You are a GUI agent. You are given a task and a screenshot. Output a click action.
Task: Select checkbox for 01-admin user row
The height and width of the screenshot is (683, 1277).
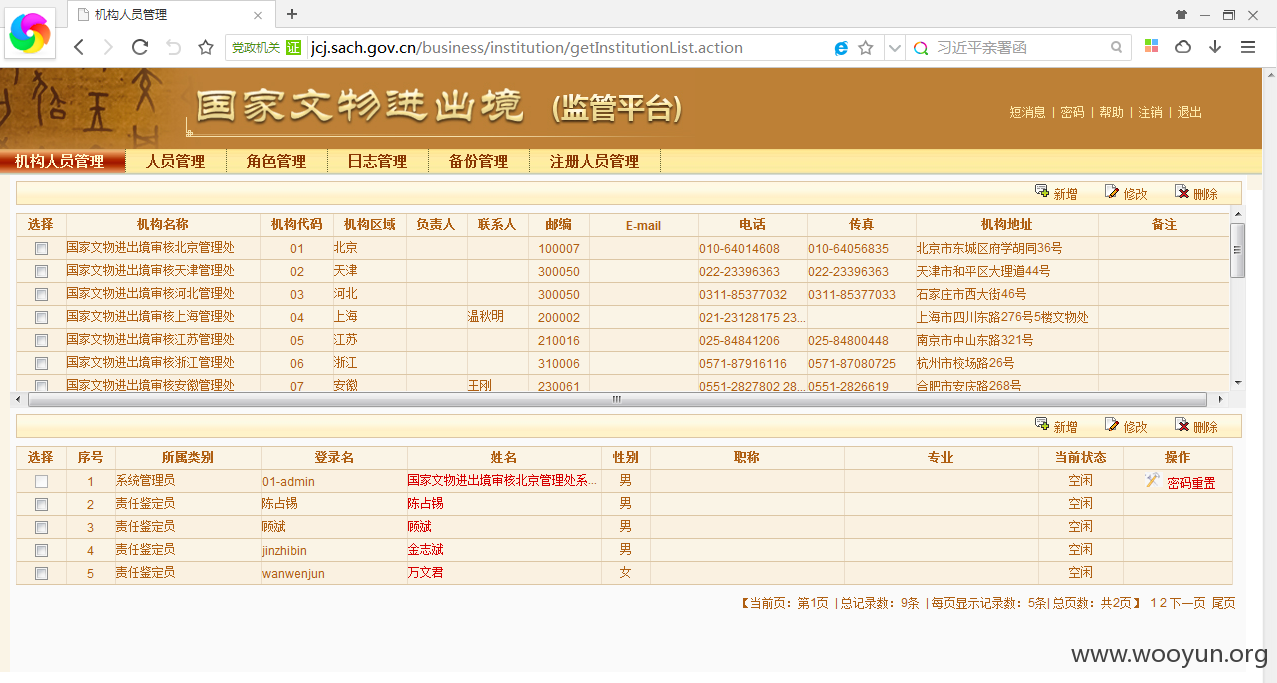(41, 481)
